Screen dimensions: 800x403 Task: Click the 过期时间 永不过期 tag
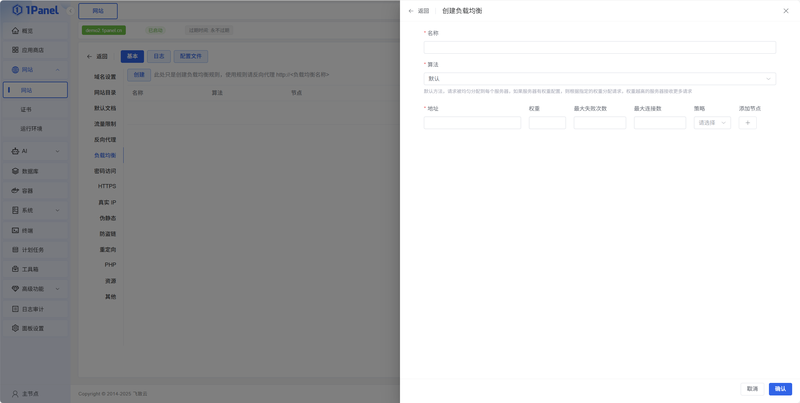[209, 31]
